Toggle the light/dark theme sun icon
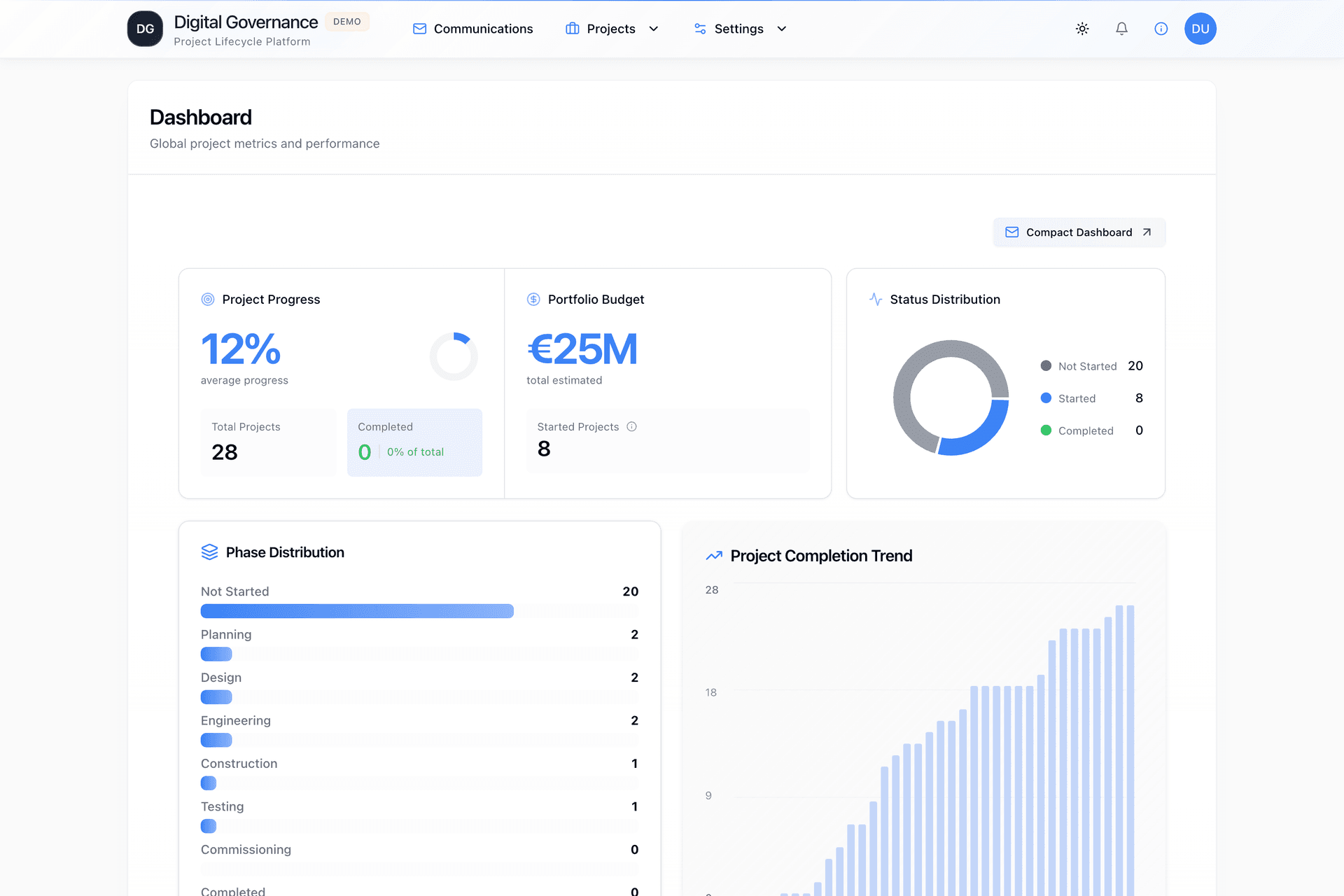The height and width of the screenshot is (896, 1344). [x=1082, y=29]
